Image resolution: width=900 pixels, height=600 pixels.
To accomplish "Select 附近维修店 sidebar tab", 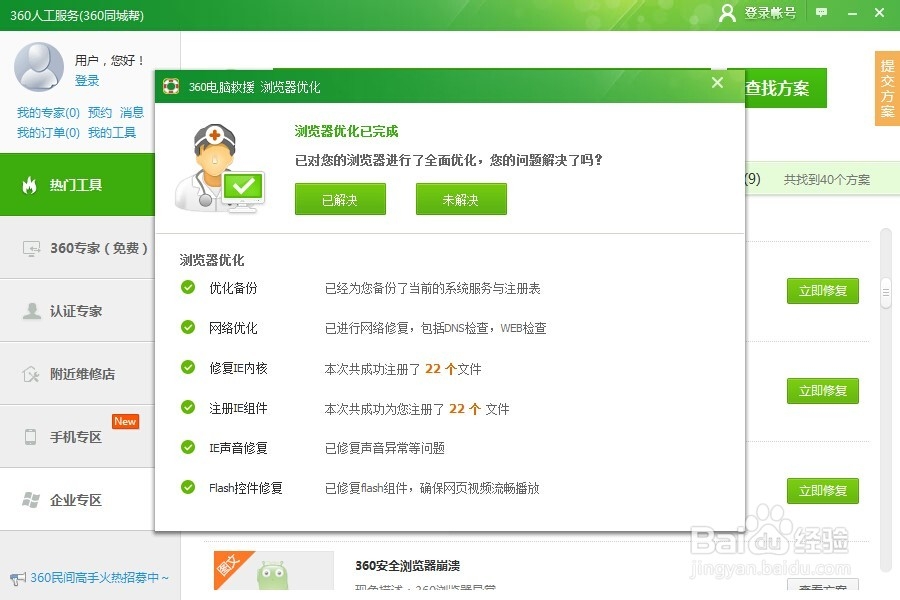I will 77,374.
